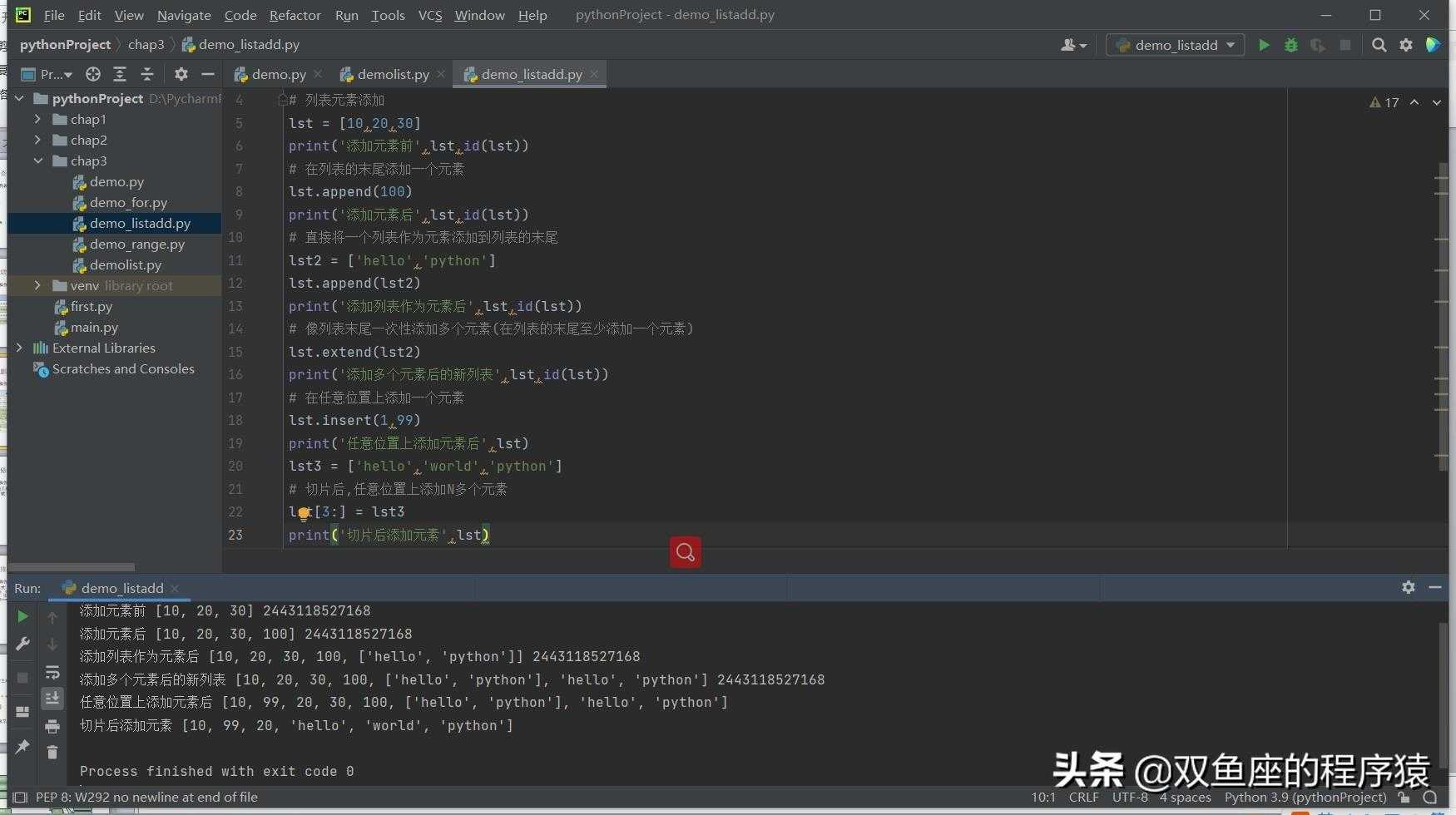Toggle read-only lock in status bar
Image resolution: width=1456 pixels, height=815 pixels.
(1404, 798)
